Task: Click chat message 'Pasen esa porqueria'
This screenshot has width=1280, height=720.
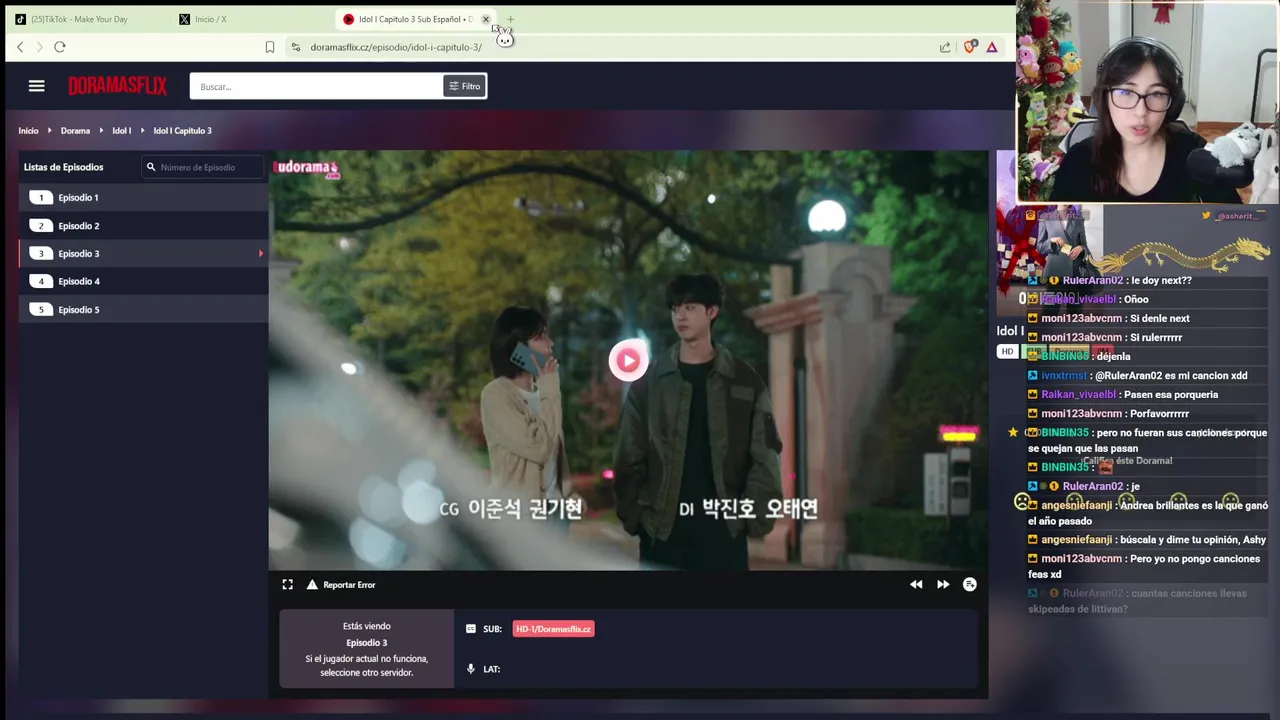Action: pyautogui.click(x=1171, y=394)
